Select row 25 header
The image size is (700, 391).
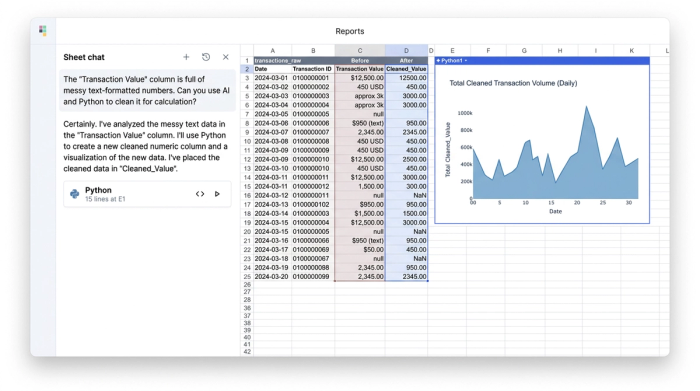pyautogui.click(x=247, y=277)
